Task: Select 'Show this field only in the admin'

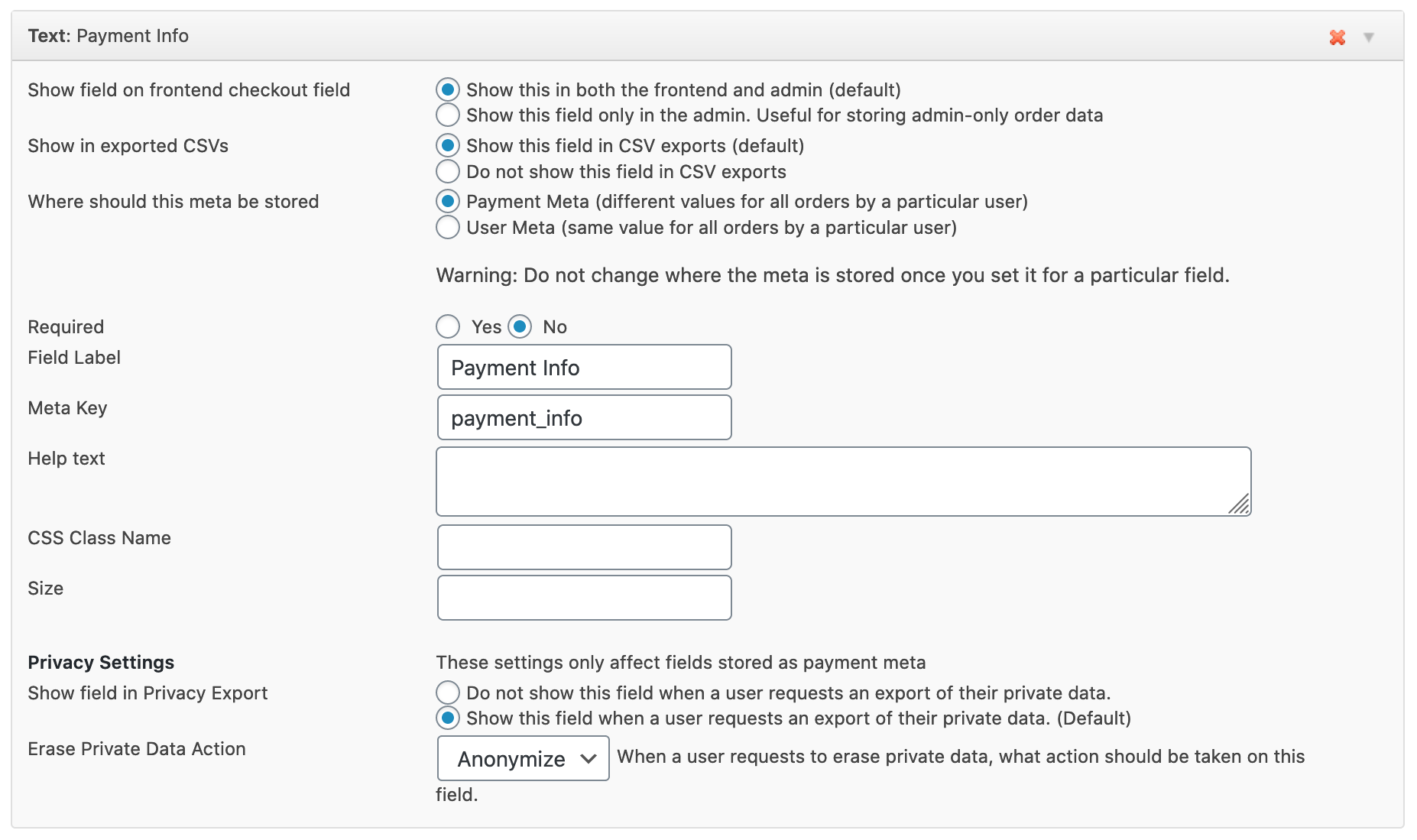Action: click(x=448, y=115)
